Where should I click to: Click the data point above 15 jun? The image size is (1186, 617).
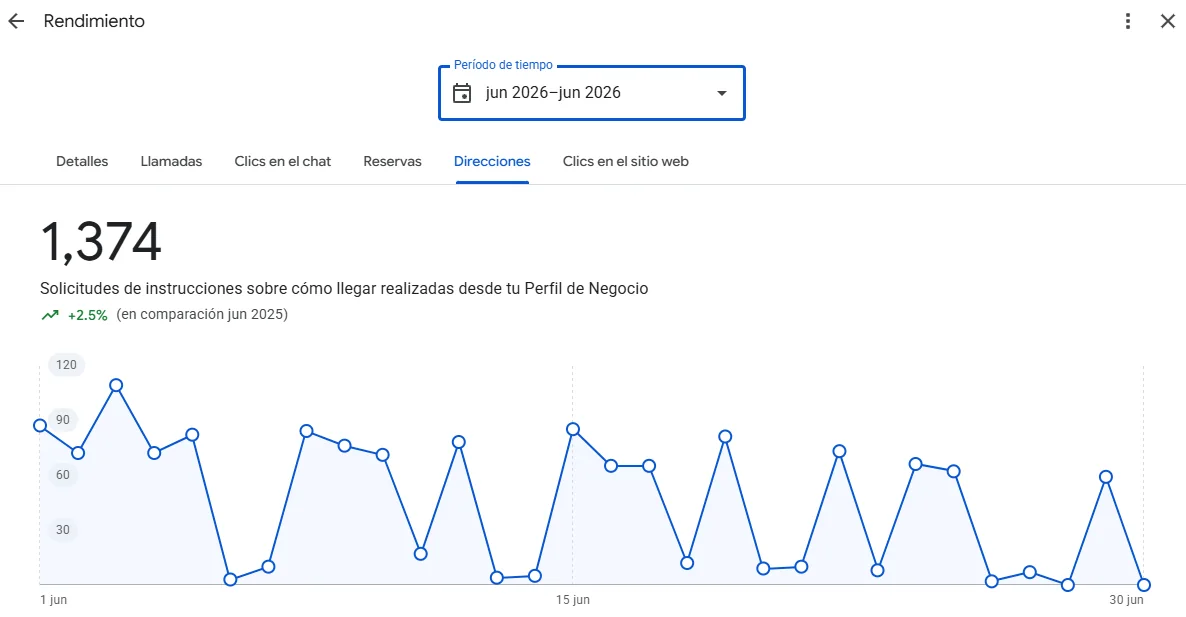click(573, 429)
